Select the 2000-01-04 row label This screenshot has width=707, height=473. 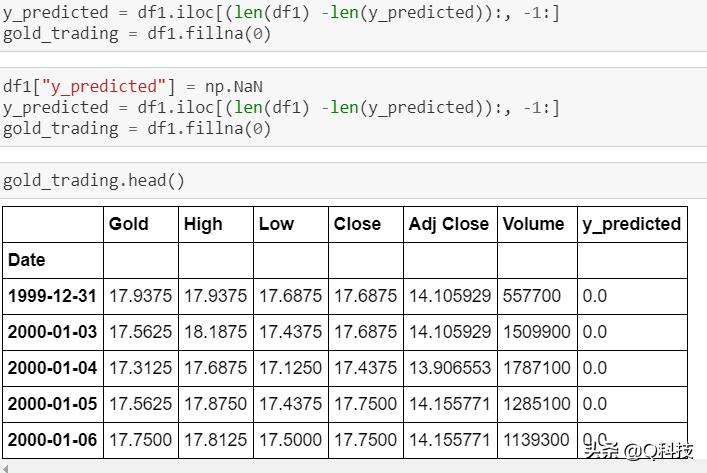click(51, 368)
